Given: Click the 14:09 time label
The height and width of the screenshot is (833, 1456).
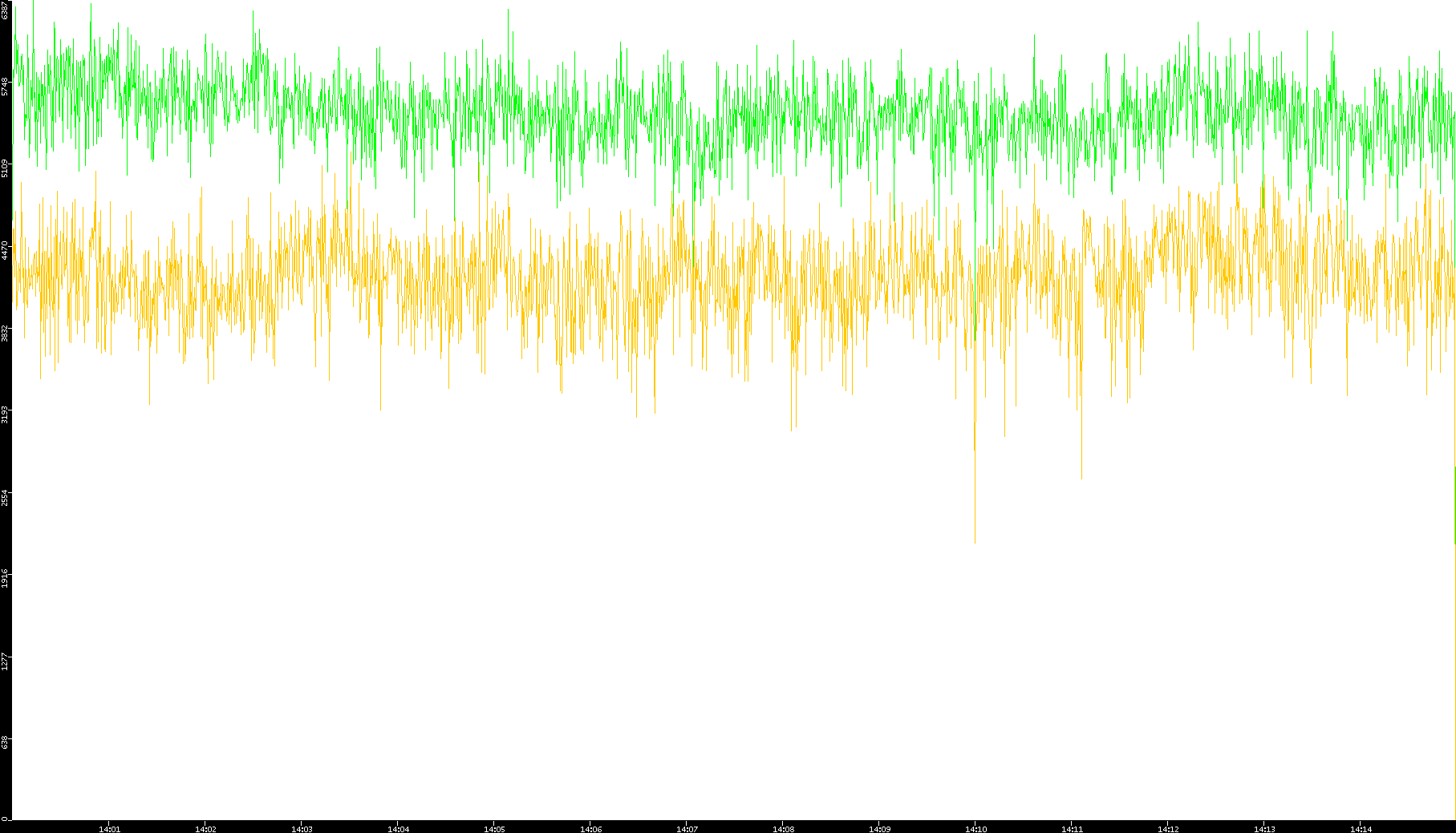Looking at the screenshot, I should point(879,828).
